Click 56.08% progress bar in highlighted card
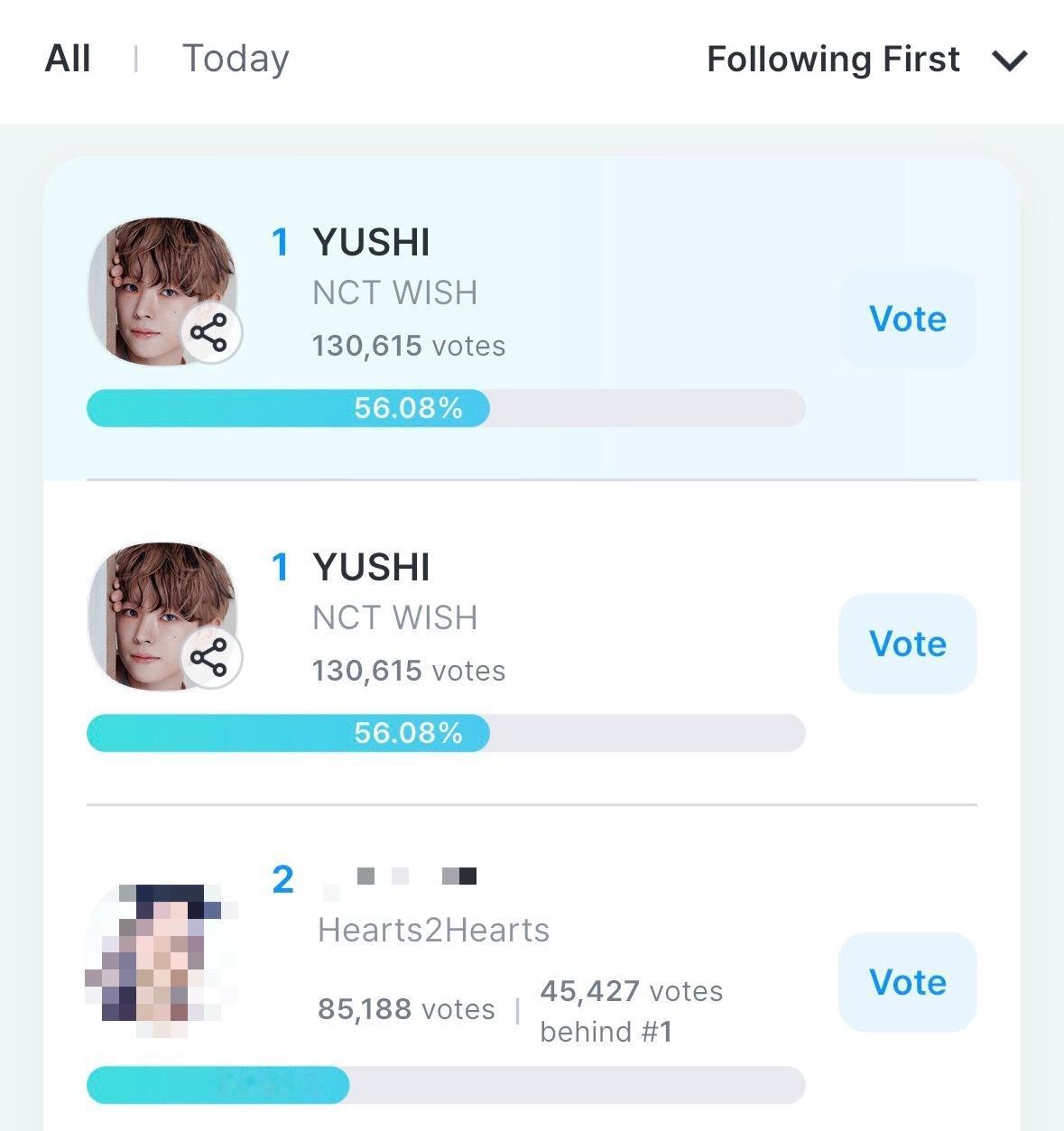Screen dimensions: 1064x1131 click(446, 408)
